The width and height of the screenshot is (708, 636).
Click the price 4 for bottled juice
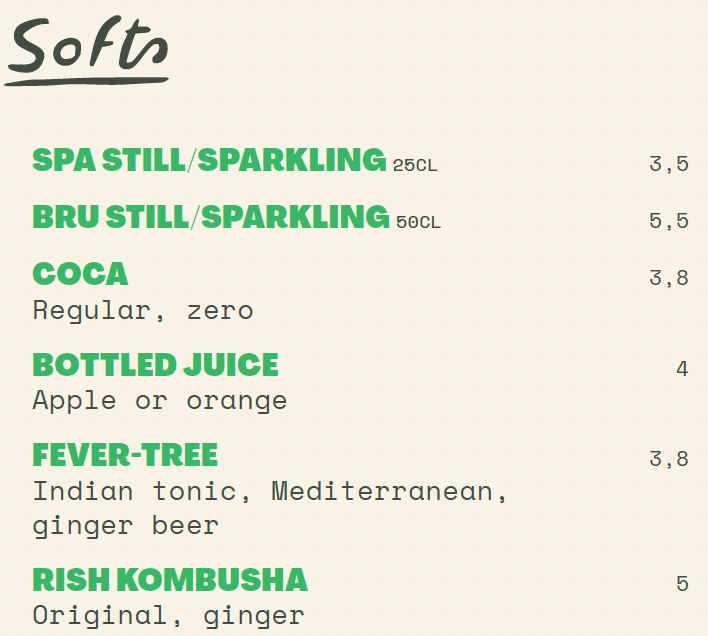pos(682,369)
